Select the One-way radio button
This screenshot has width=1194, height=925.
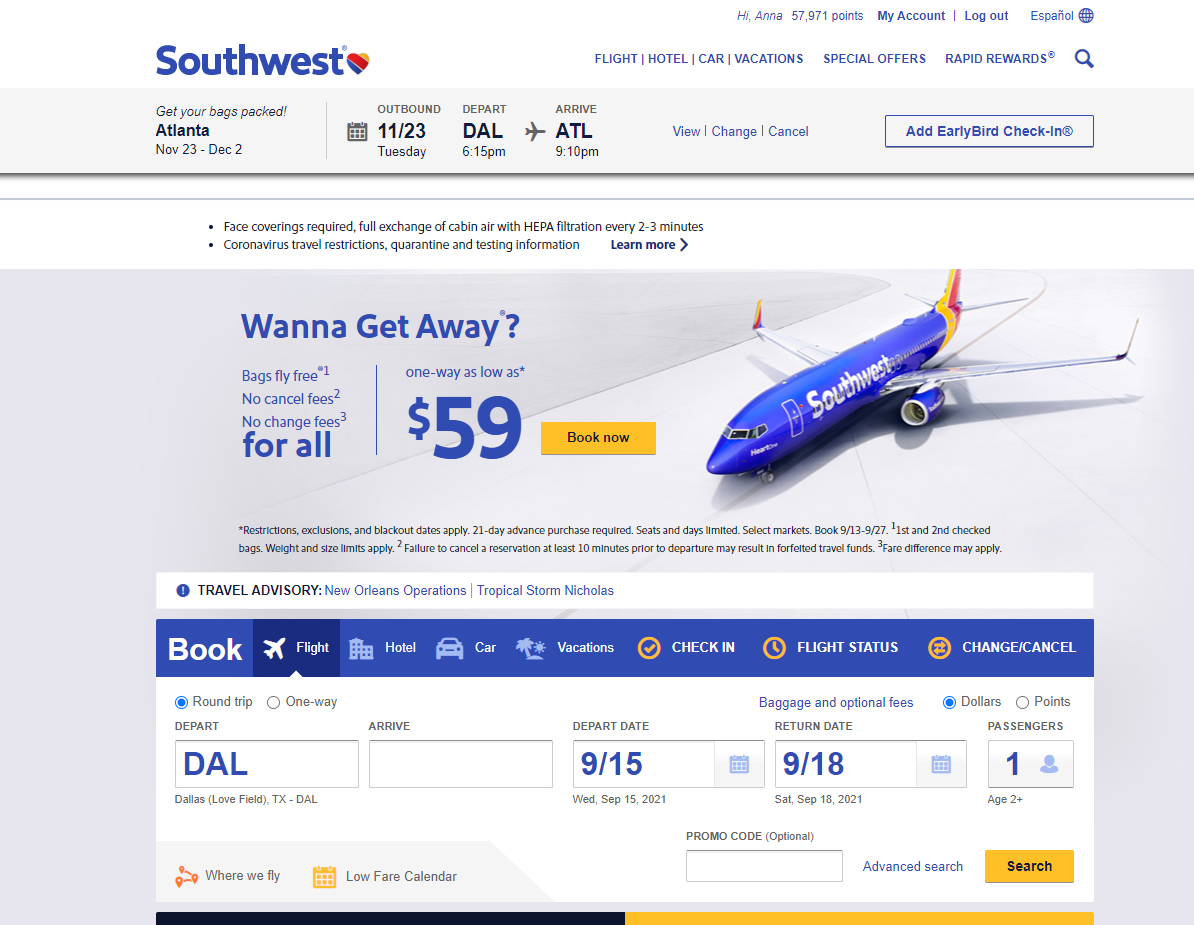[273, 703]
